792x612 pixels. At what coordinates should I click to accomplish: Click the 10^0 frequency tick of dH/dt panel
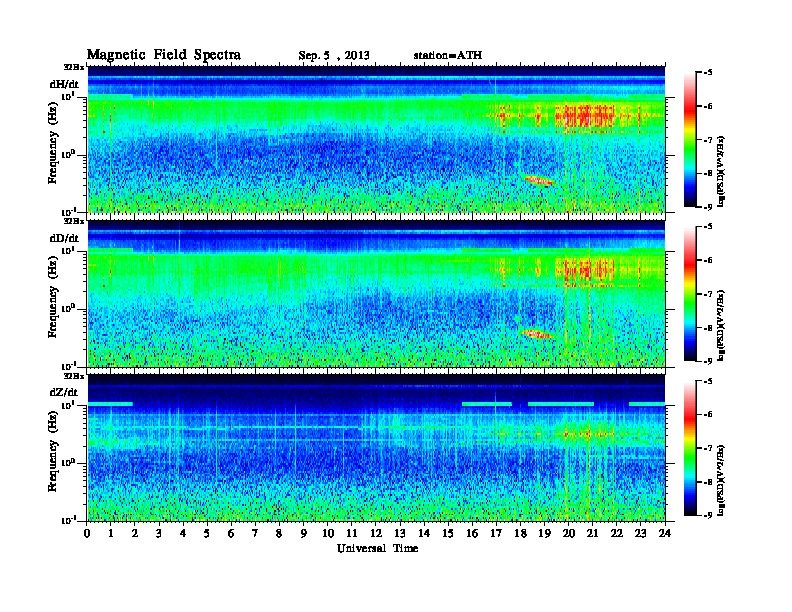68,154
